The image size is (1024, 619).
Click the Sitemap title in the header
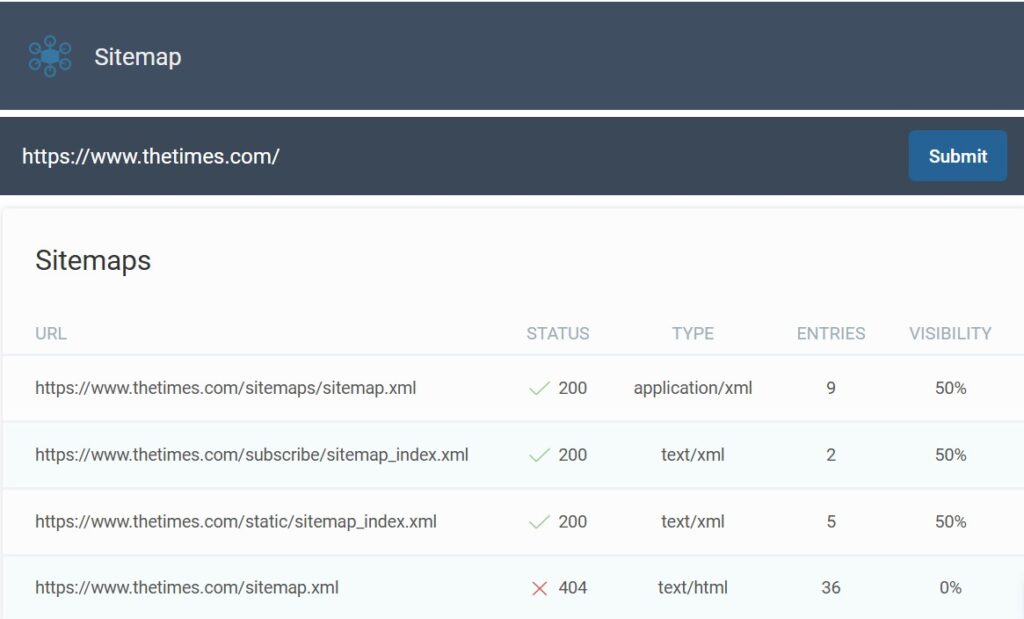(138, 57)
